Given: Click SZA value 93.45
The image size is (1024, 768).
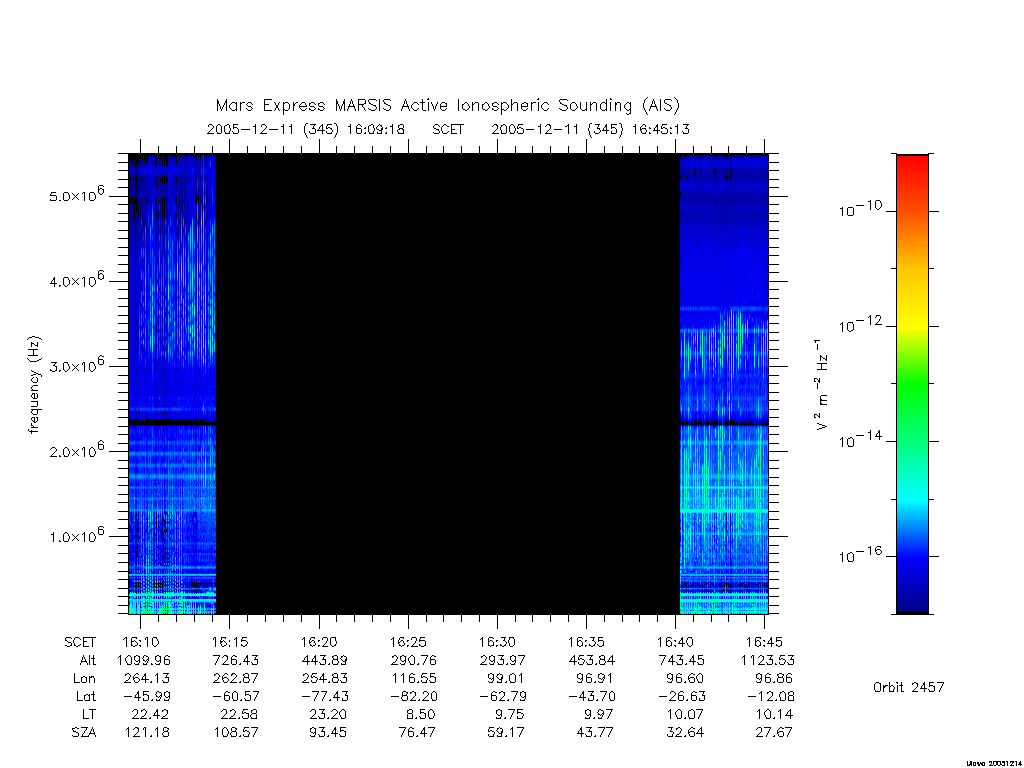Looking at the screenshot, I should click(328, 733).
